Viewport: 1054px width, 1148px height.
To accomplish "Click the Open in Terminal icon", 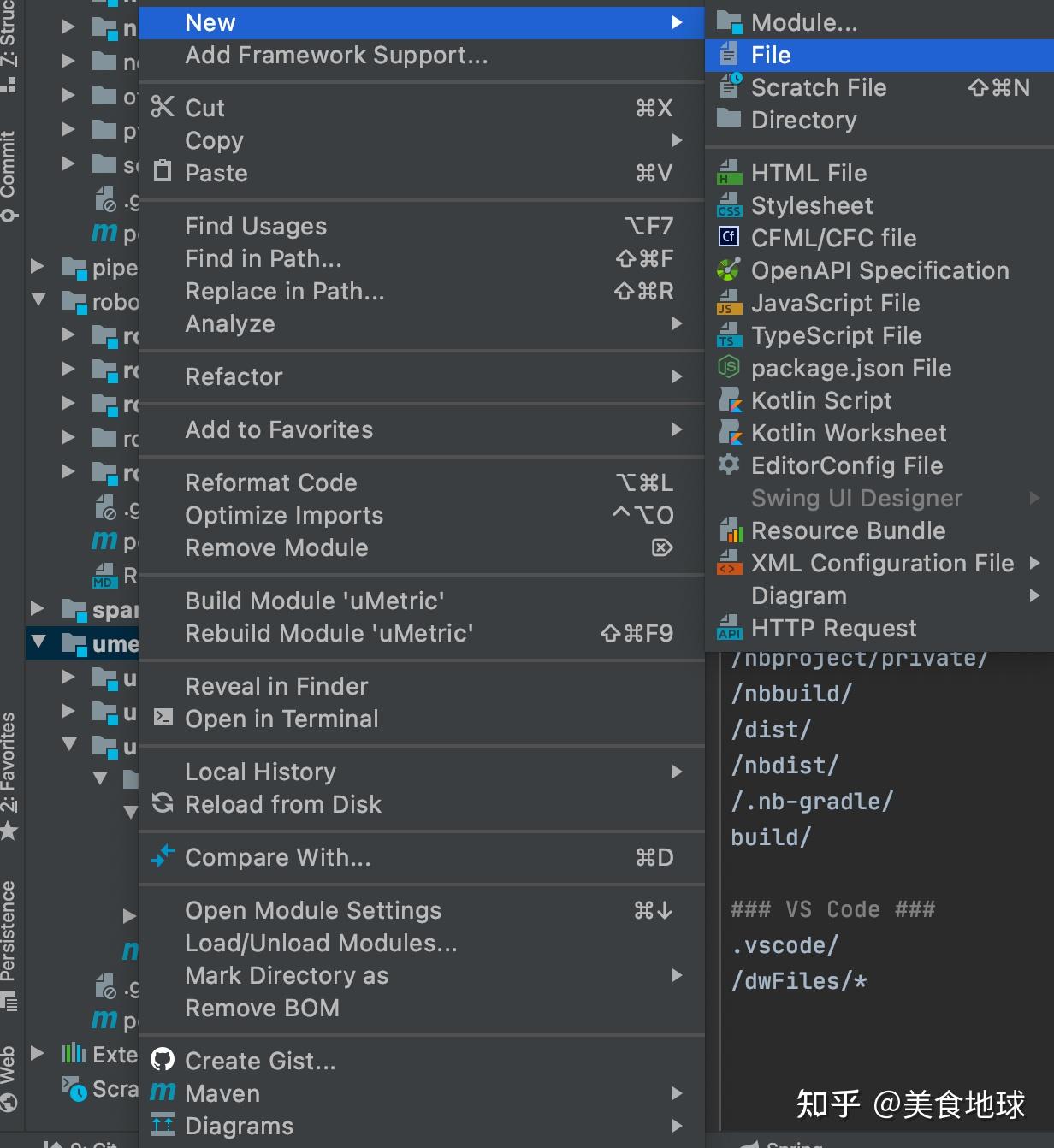I will [x=163, y=718].
